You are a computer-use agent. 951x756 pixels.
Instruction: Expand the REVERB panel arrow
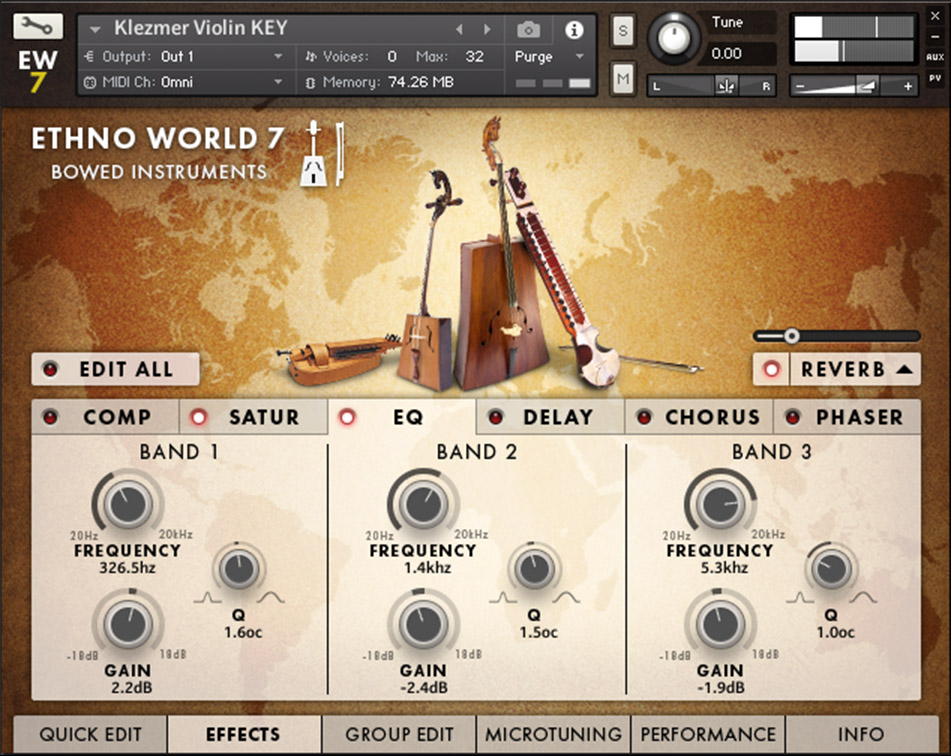coord(904,369)
